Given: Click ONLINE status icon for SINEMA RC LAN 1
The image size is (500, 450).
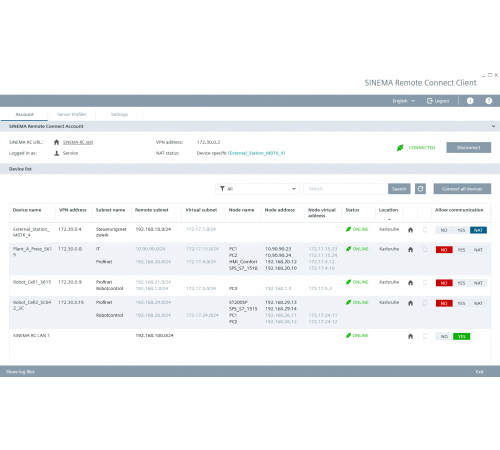Looking at the screenshot, I should 348,335.
